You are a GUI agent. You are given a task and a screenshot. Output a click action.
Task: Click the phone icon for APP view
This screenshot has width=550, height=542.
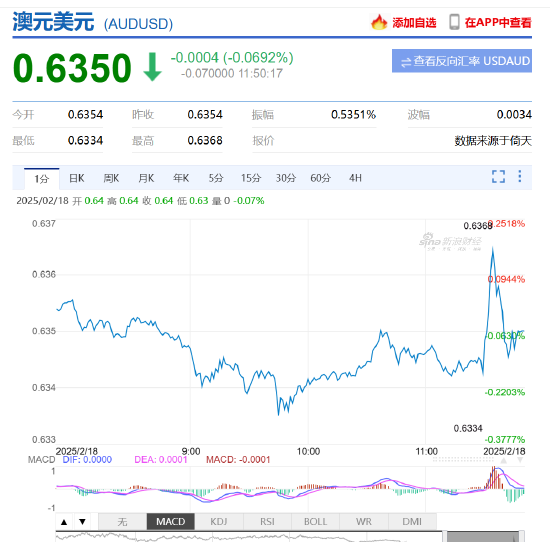click(x=454, y=22)
